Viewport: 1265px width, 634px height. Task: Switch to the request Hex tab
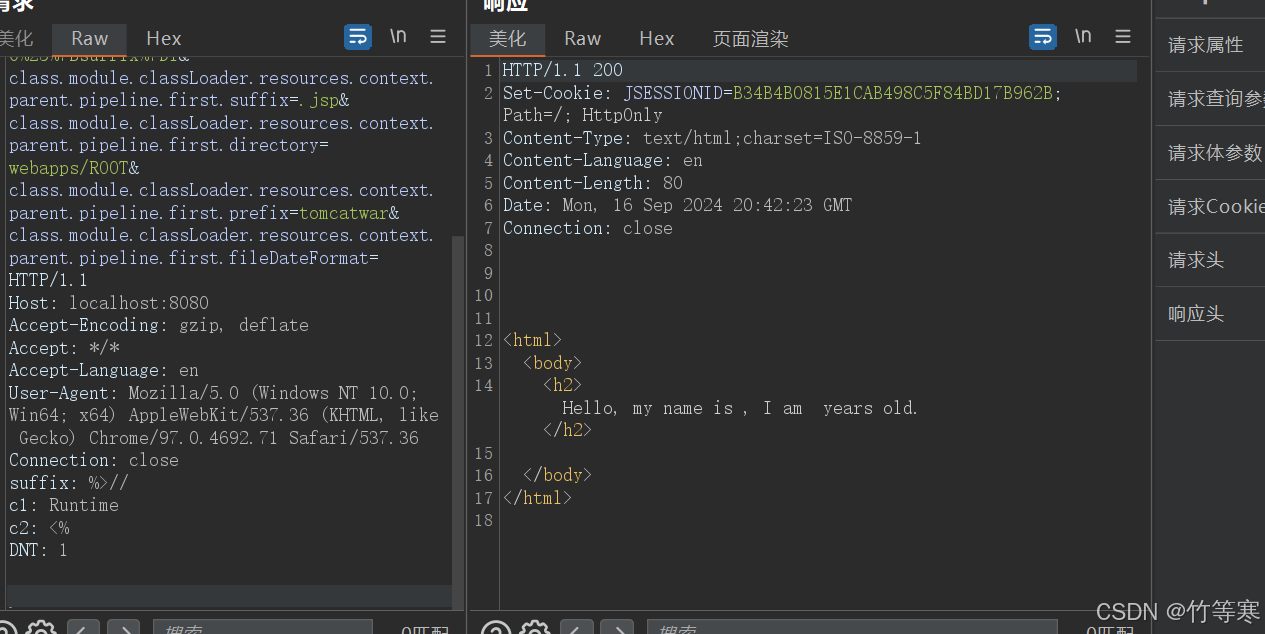click(x=164, y=39)
